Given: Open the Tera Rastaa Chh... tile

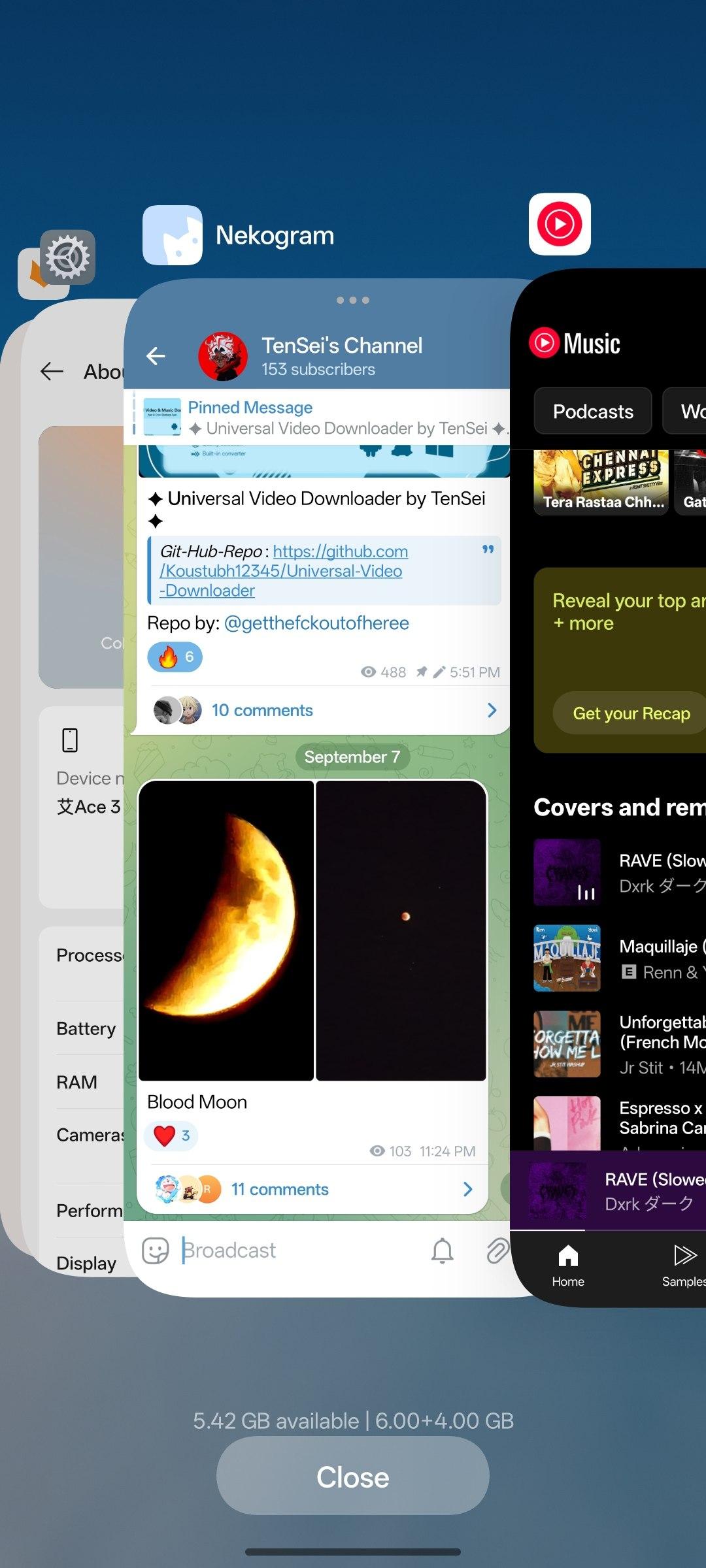Looking at the screenshot, I should coord(601,483).
